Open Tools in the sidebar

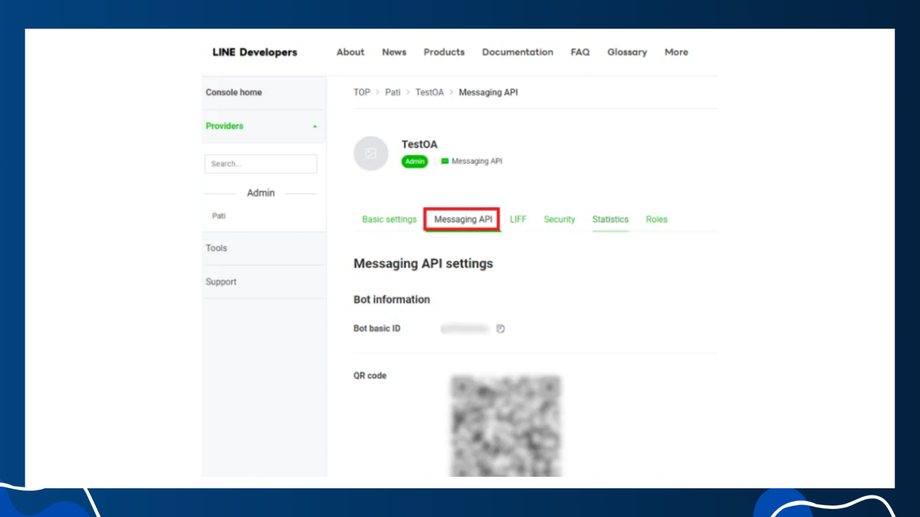[x=216, y=248]
